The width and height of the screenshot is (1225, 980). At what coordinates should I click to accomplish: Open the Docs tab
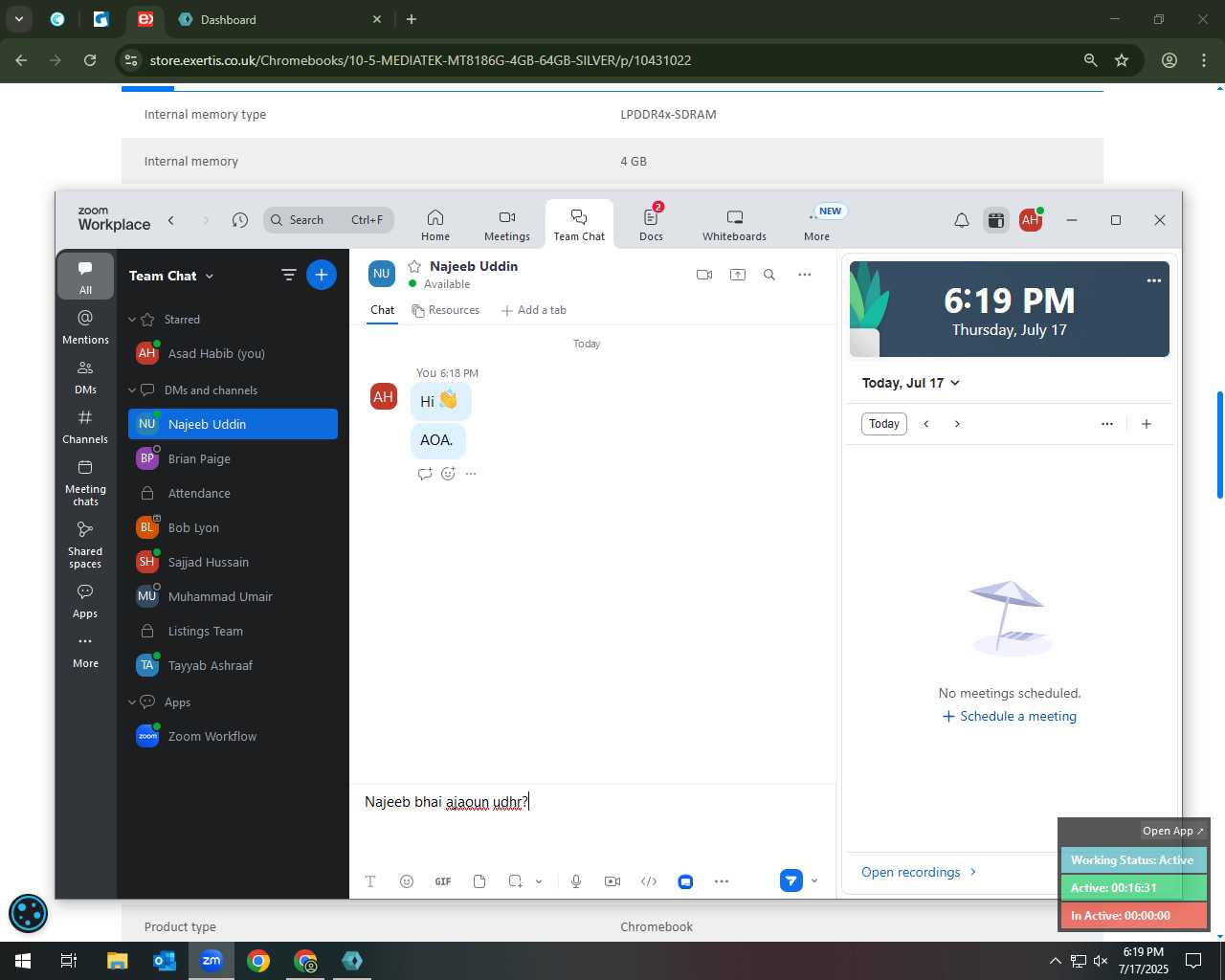pos(652,225)
